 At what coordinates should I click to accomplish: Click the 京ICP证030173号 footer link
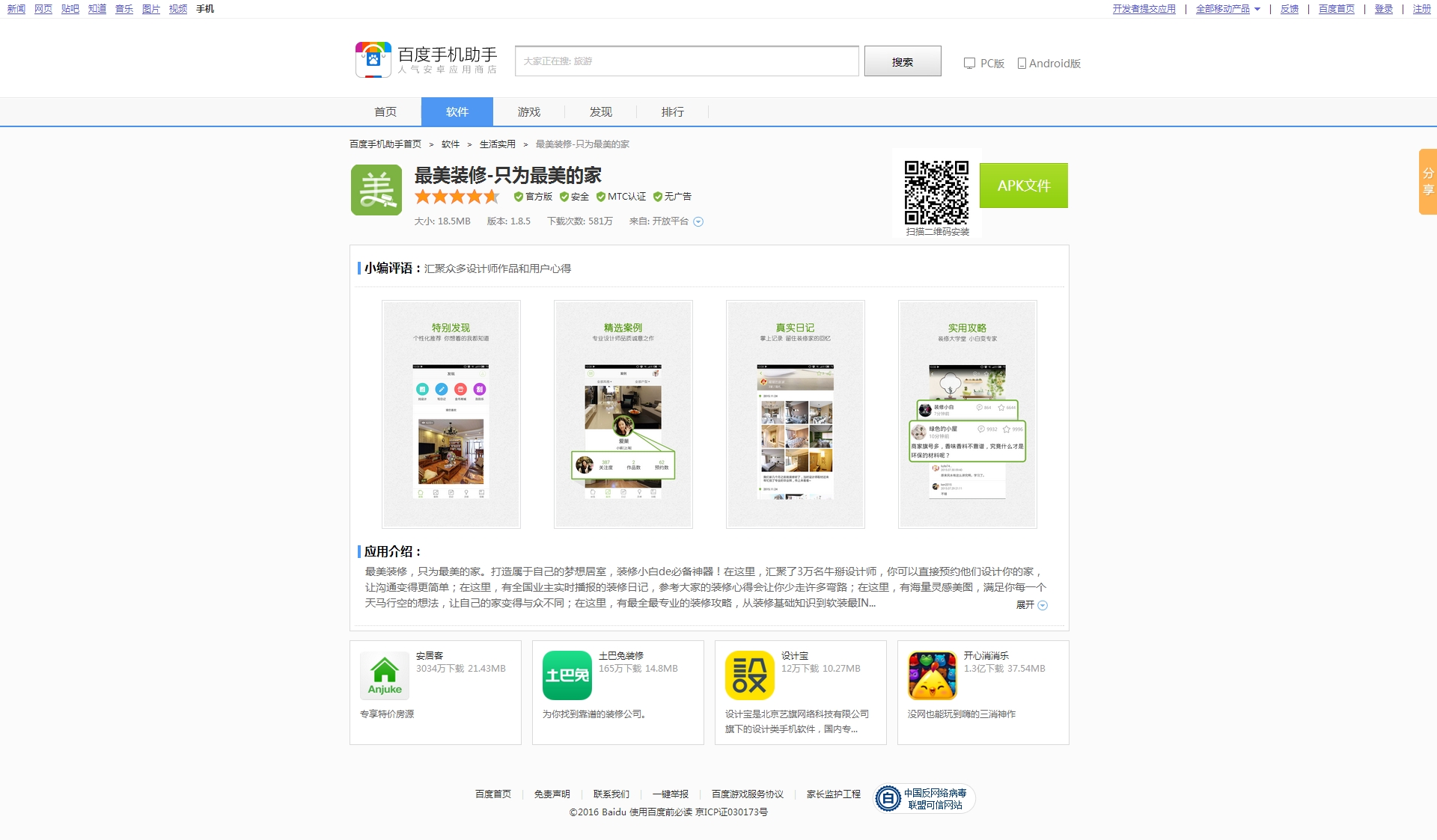pyautogui.click(x=732, y=812)
